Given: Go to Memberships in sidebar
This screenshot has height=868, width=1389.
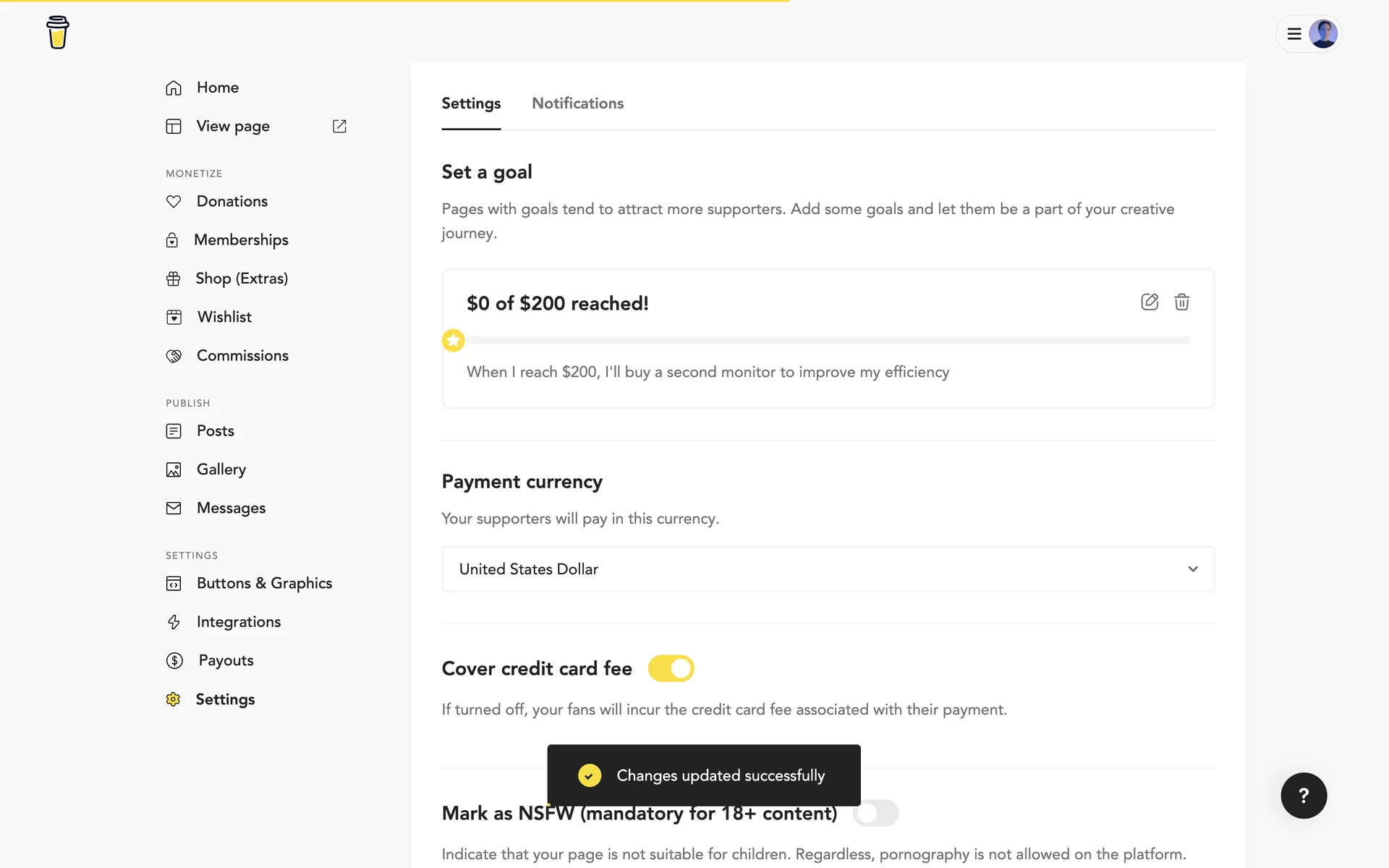Looking at the screenshot, I should pyautogui.click(x=241, y=239).
